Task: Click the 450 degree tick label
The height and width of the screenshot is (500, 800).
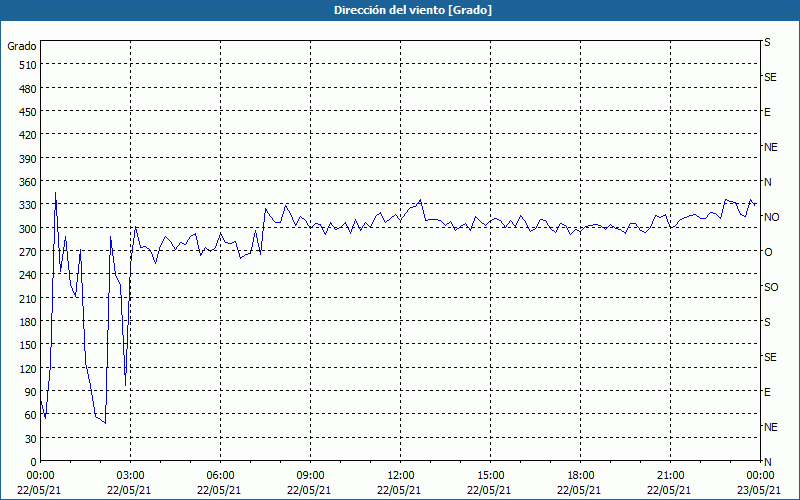Action: (28, 112)
